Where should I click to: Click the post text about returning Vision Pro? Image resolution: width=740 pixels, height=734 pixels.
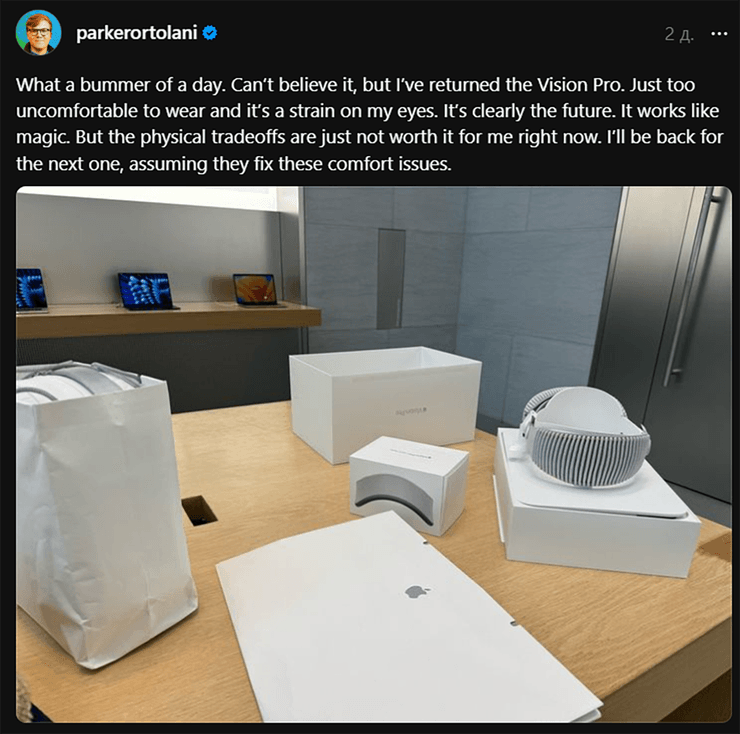(x=370, y=124)
